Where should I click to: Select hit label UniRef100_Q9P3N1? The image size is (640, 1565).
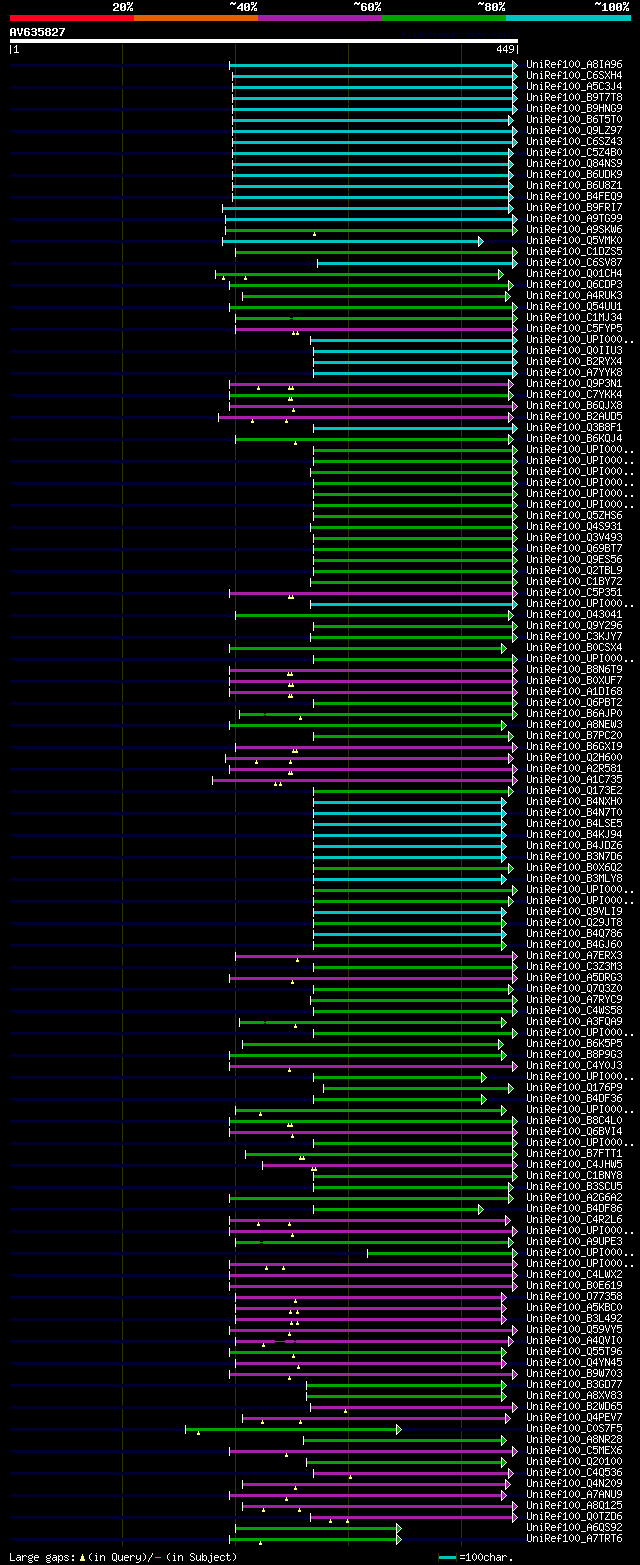point(574,383)
